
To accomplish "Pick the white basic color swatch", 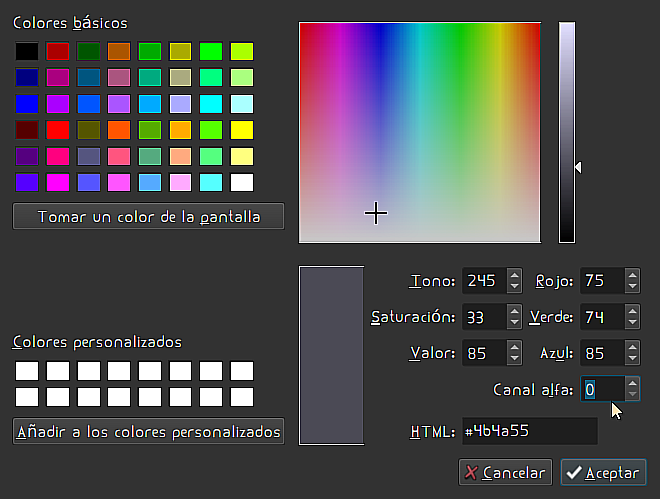I will (x=242, y=183).
